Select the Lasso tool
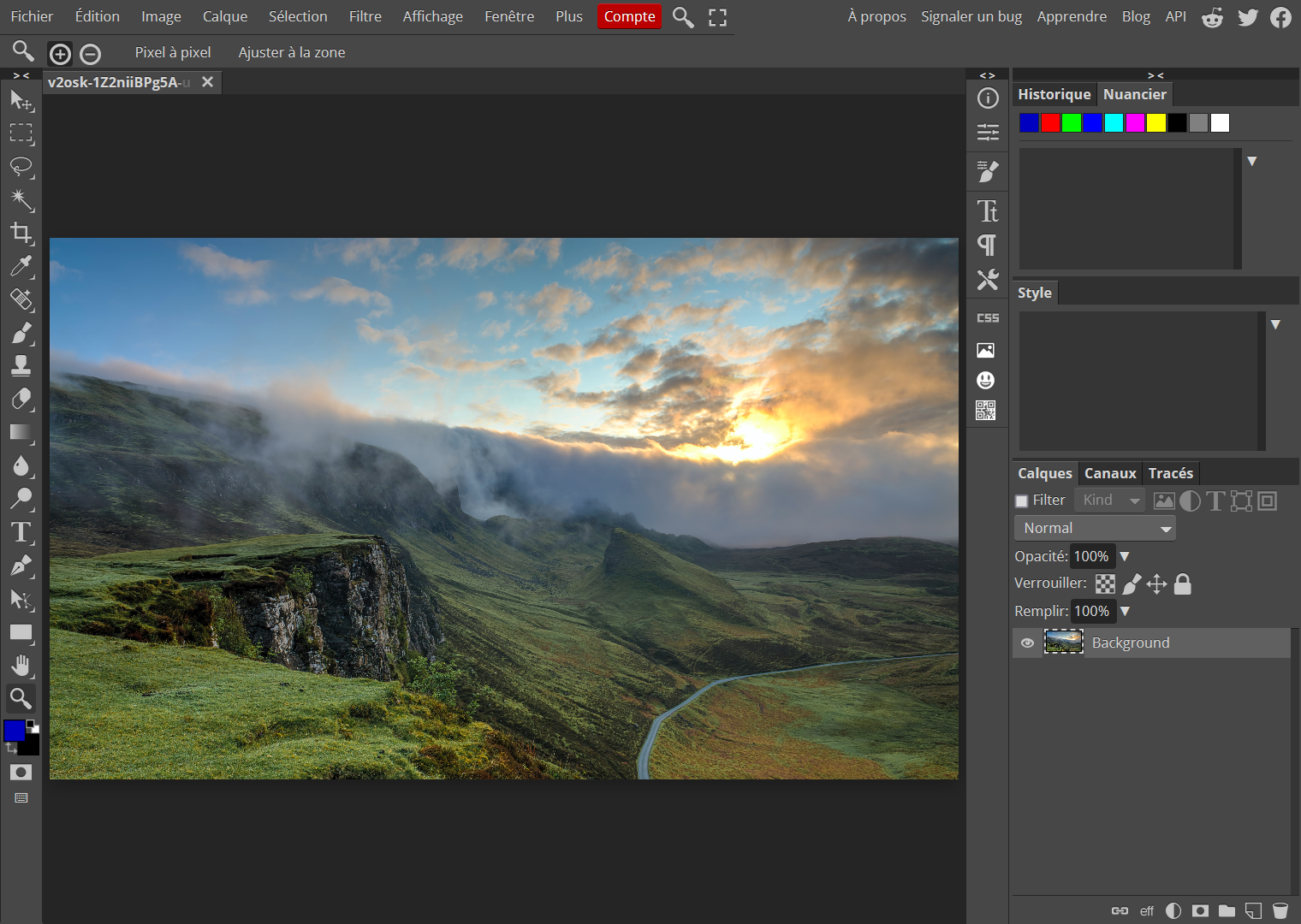Screen dimensions: 1301x924 [21, 167]
